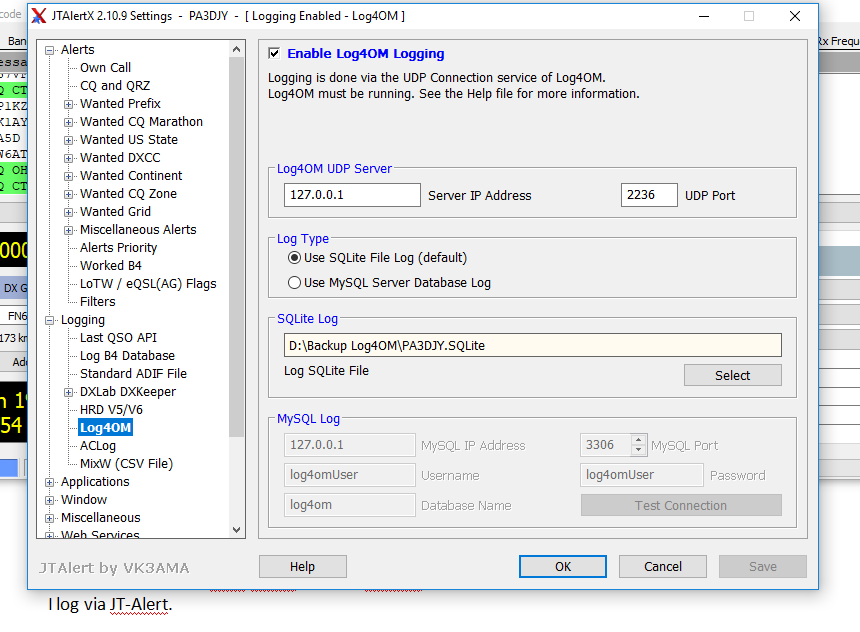
Task: Click the MySQL Port number field
Action: [606, 445]
